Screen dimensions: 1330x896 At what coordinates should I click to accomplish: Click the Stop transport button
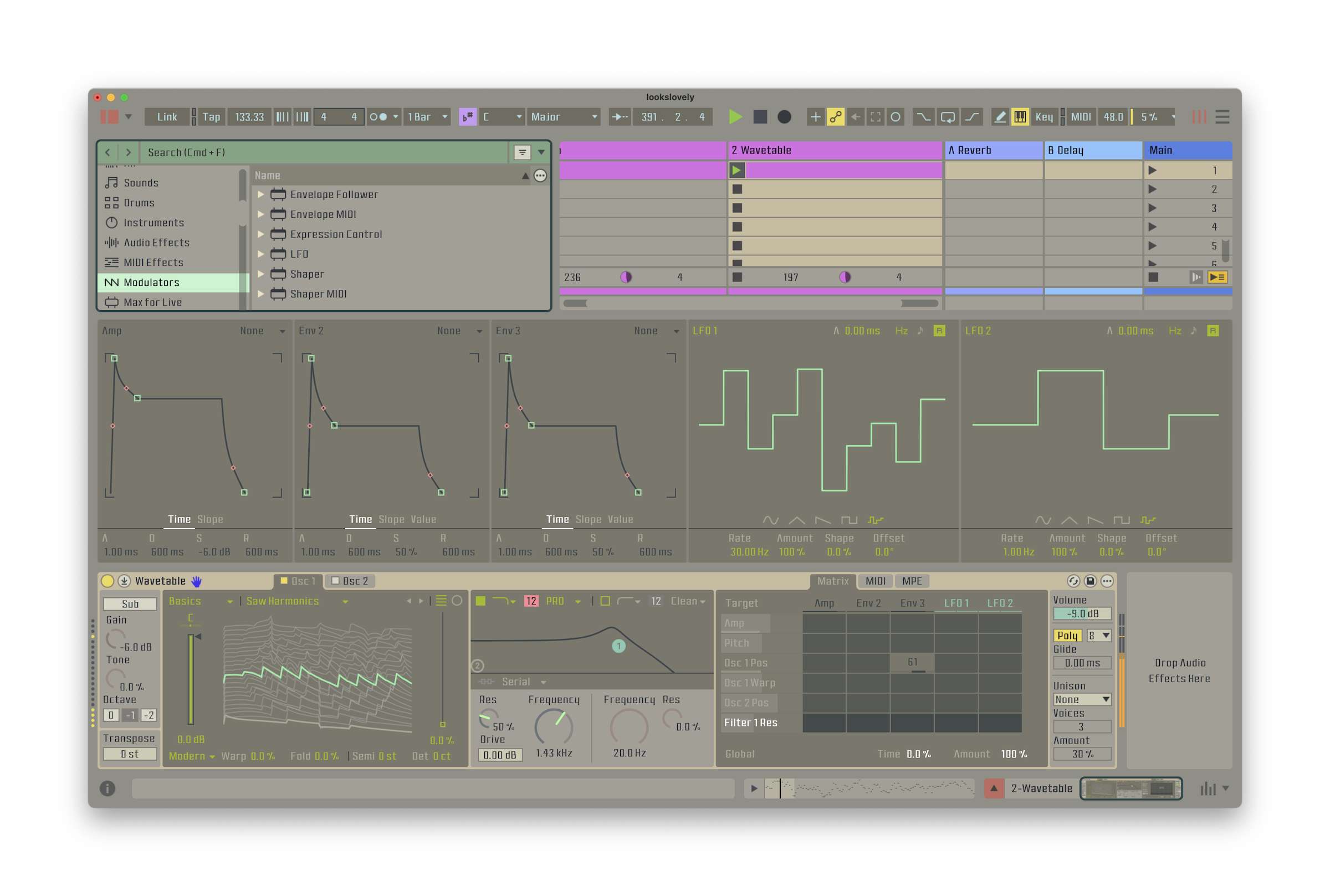759,116
